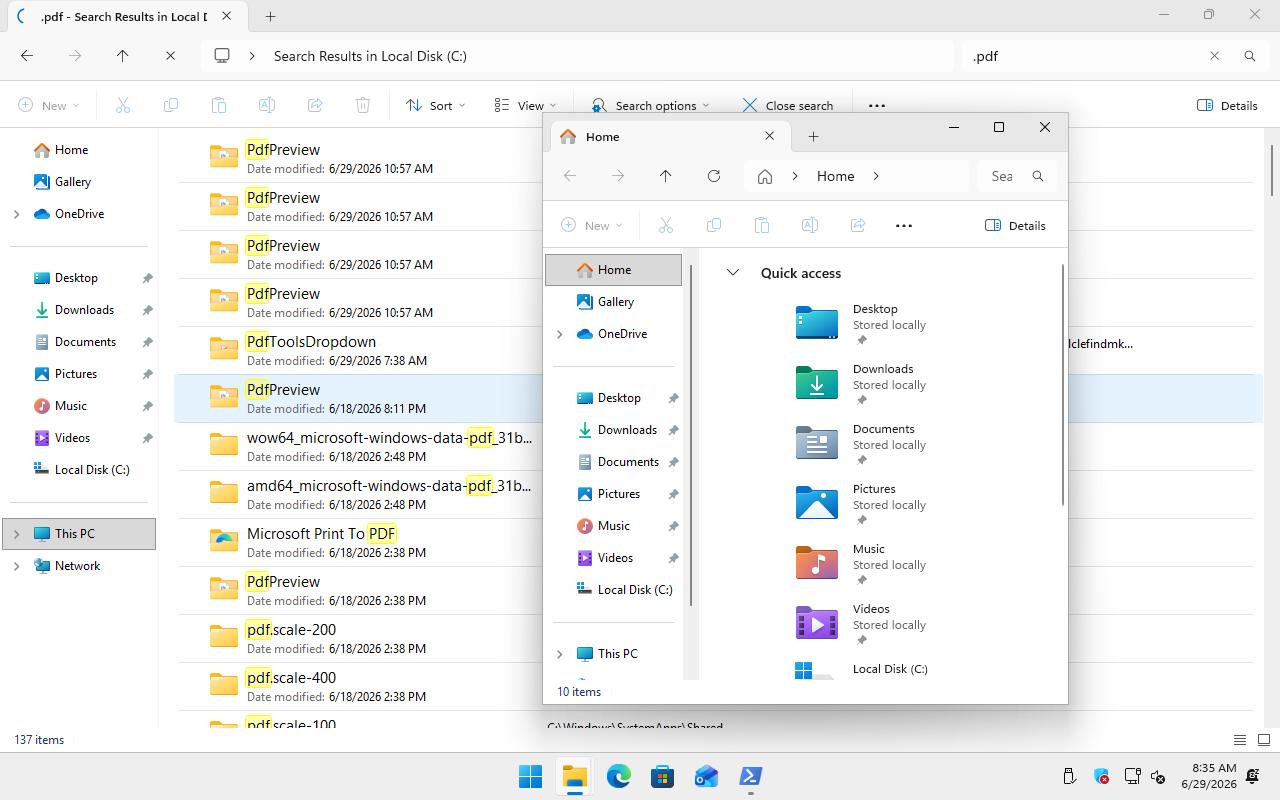The height and width of the screenshot is (800, 1280).
Task: Click the Copy icon in the search results window
Action: coord(171,105)
